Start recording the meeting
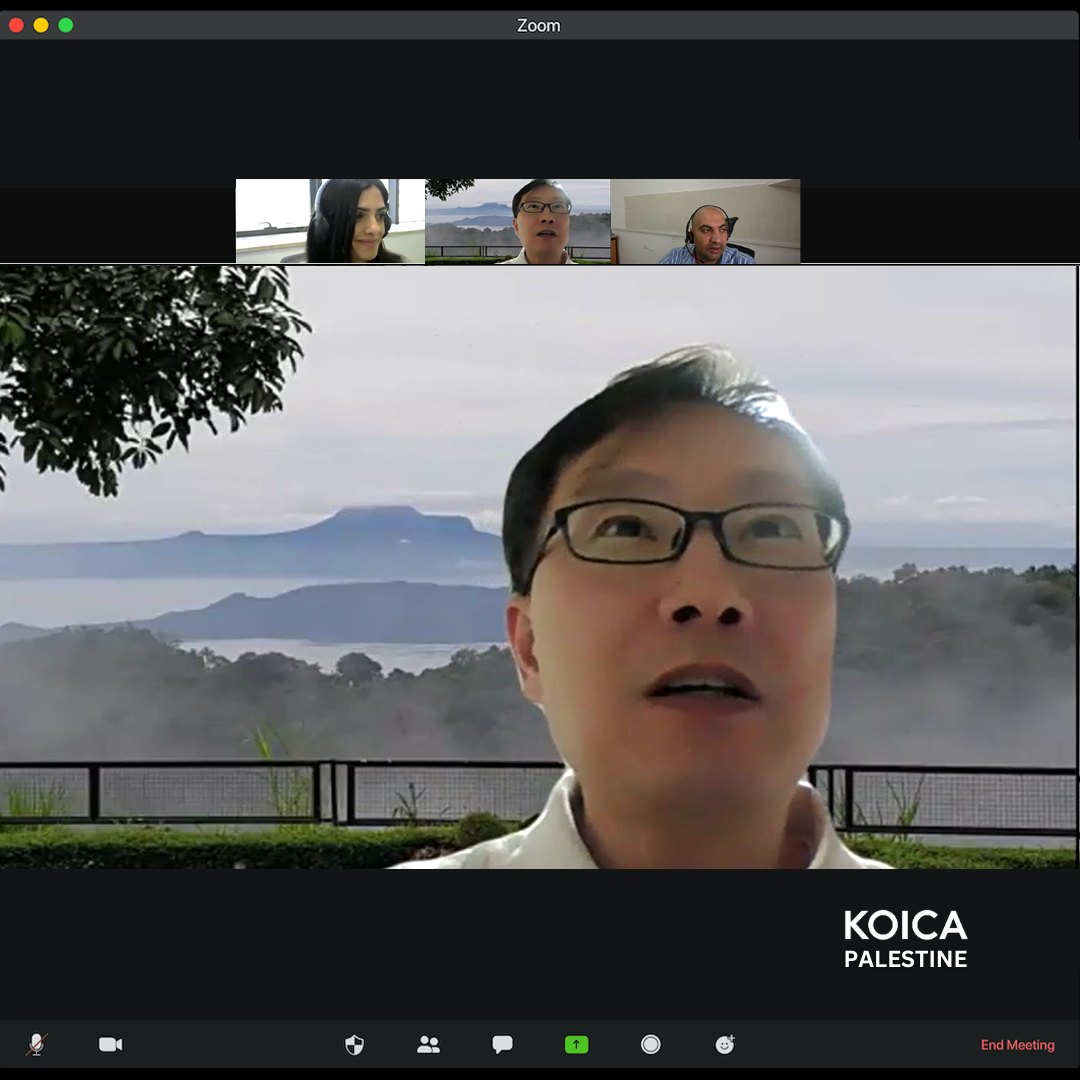The width and height of the screenshot is (1080, 1080). click(650, 1045)
